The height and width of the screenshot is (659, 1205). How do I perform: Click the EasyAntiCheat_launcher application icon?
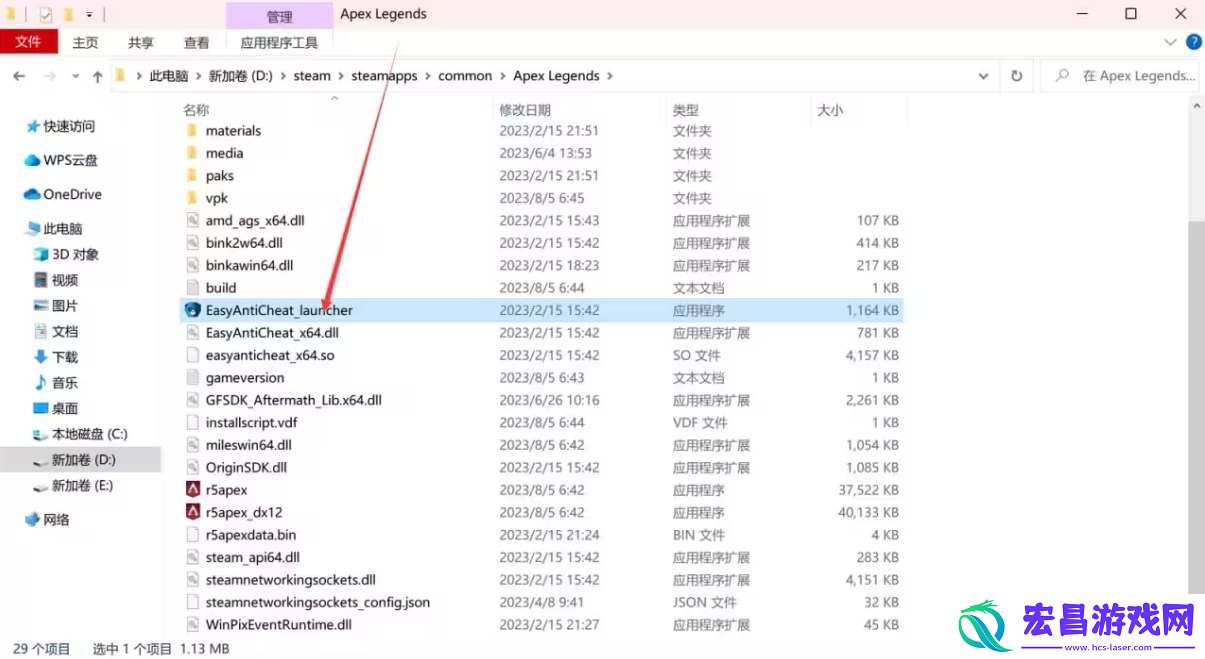193,310
